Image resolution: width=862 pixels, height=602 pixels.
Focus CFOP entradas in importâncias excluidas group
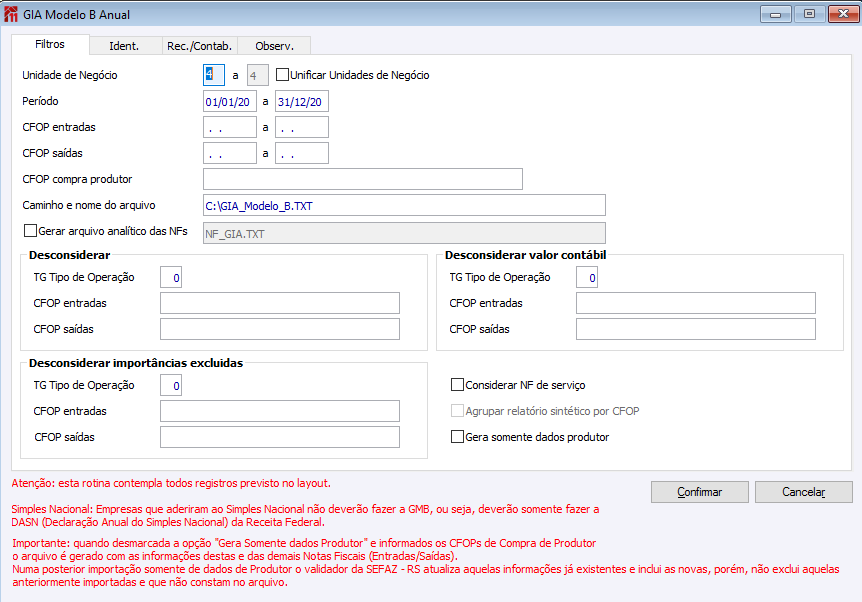click(280, 411)
